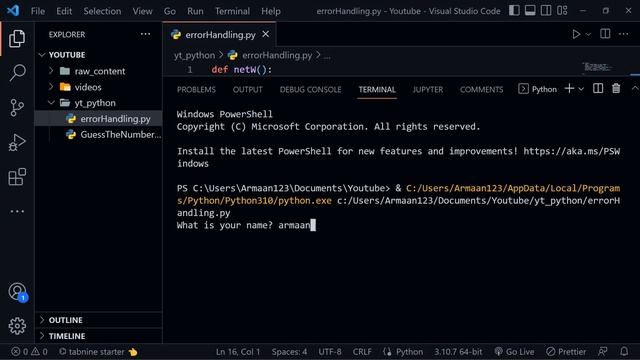Screen dimensions: 640x360
Task: Open editor More Actions ellipsis
Action: pyautogui.click(x=623, y=34)
